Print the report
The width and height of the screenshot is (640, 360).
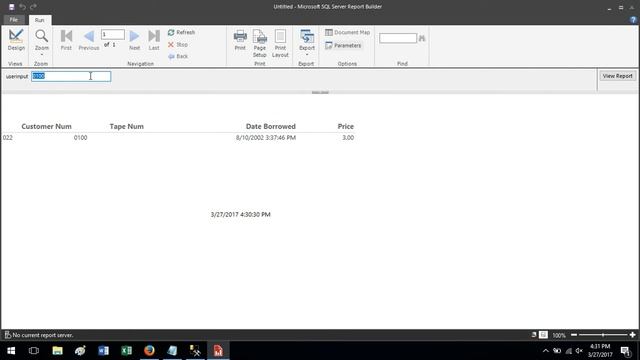[x=240, y=40]
